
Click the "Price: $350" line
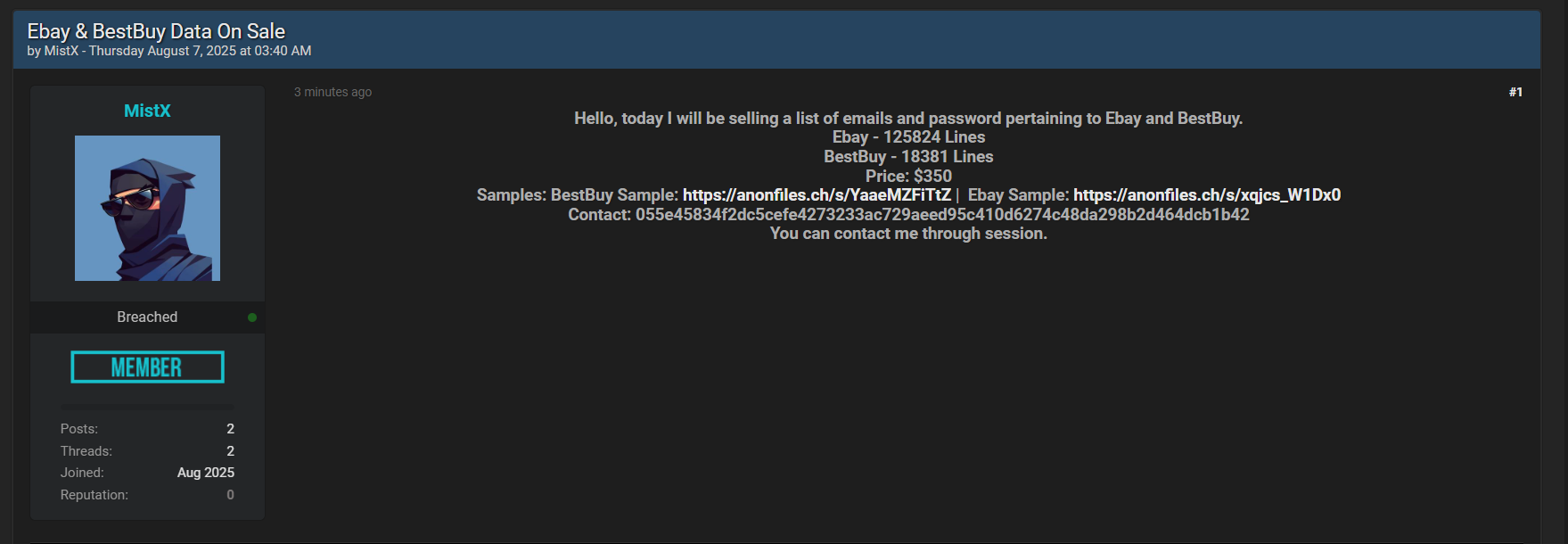[908, 177]
